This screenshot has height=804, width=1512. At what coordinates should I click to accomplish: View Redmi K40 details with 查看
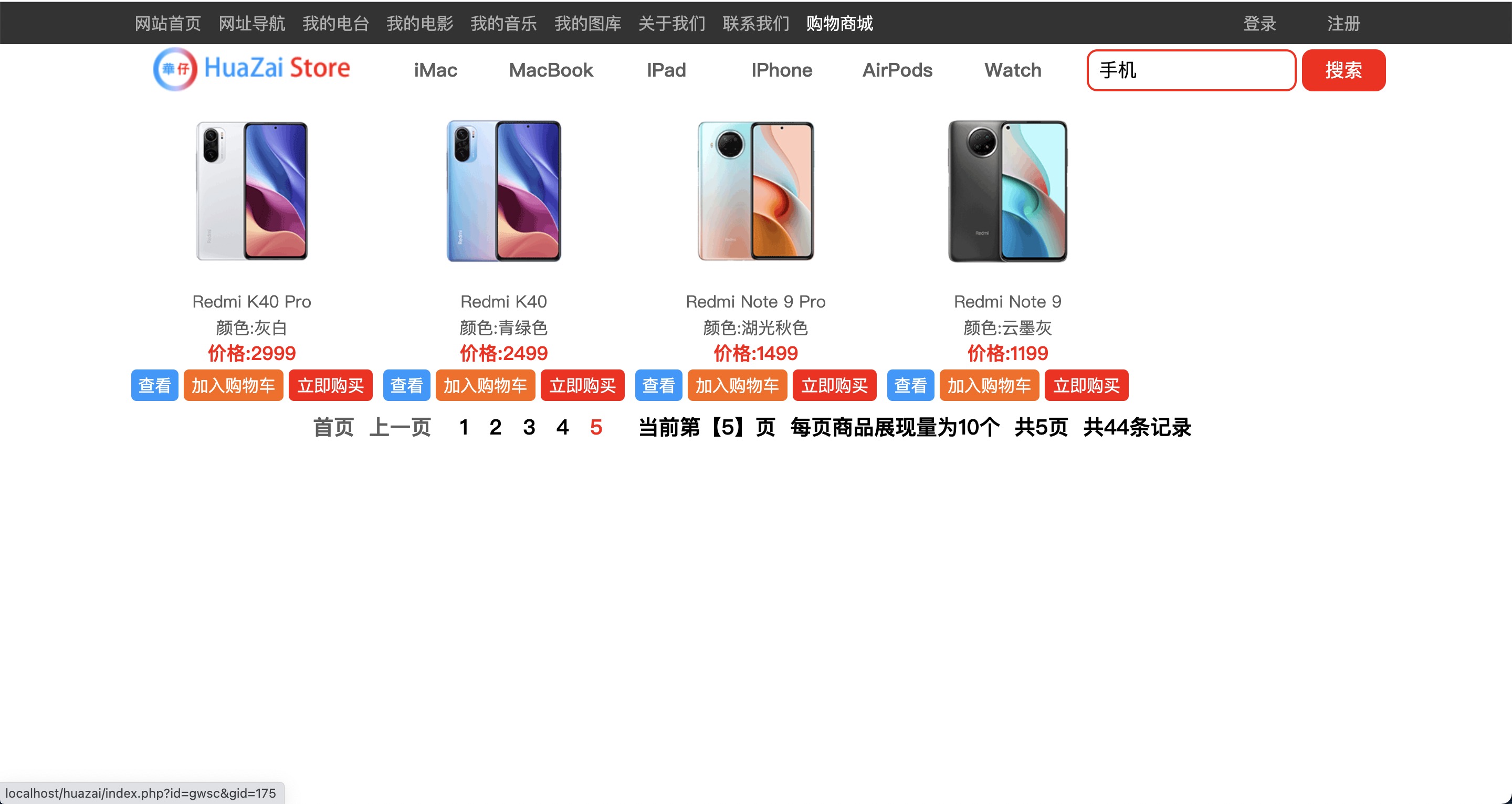pyautogui.click(x=406, y=386)
